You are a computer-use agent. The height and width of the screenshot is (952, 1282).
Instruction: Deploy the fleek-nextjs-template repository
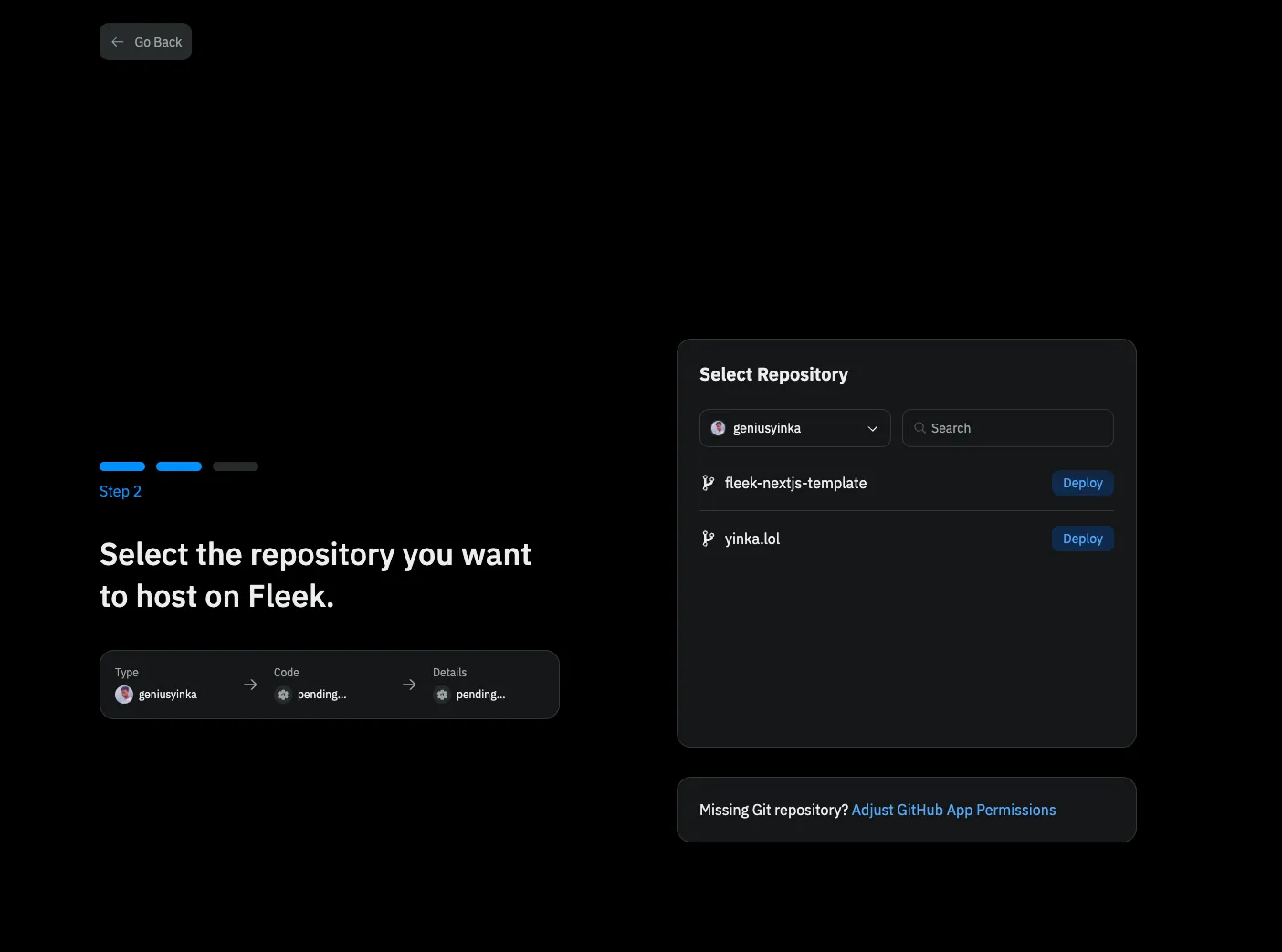tap(1082, 483)
